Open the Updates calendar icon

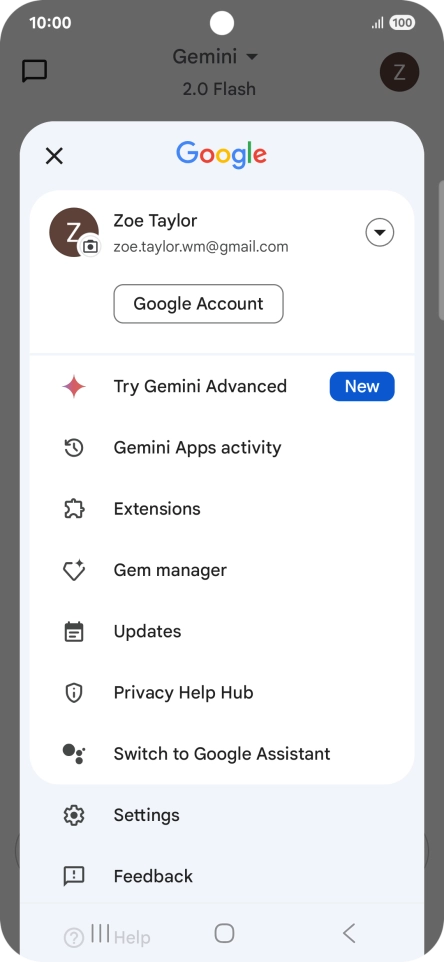[74, 632]
